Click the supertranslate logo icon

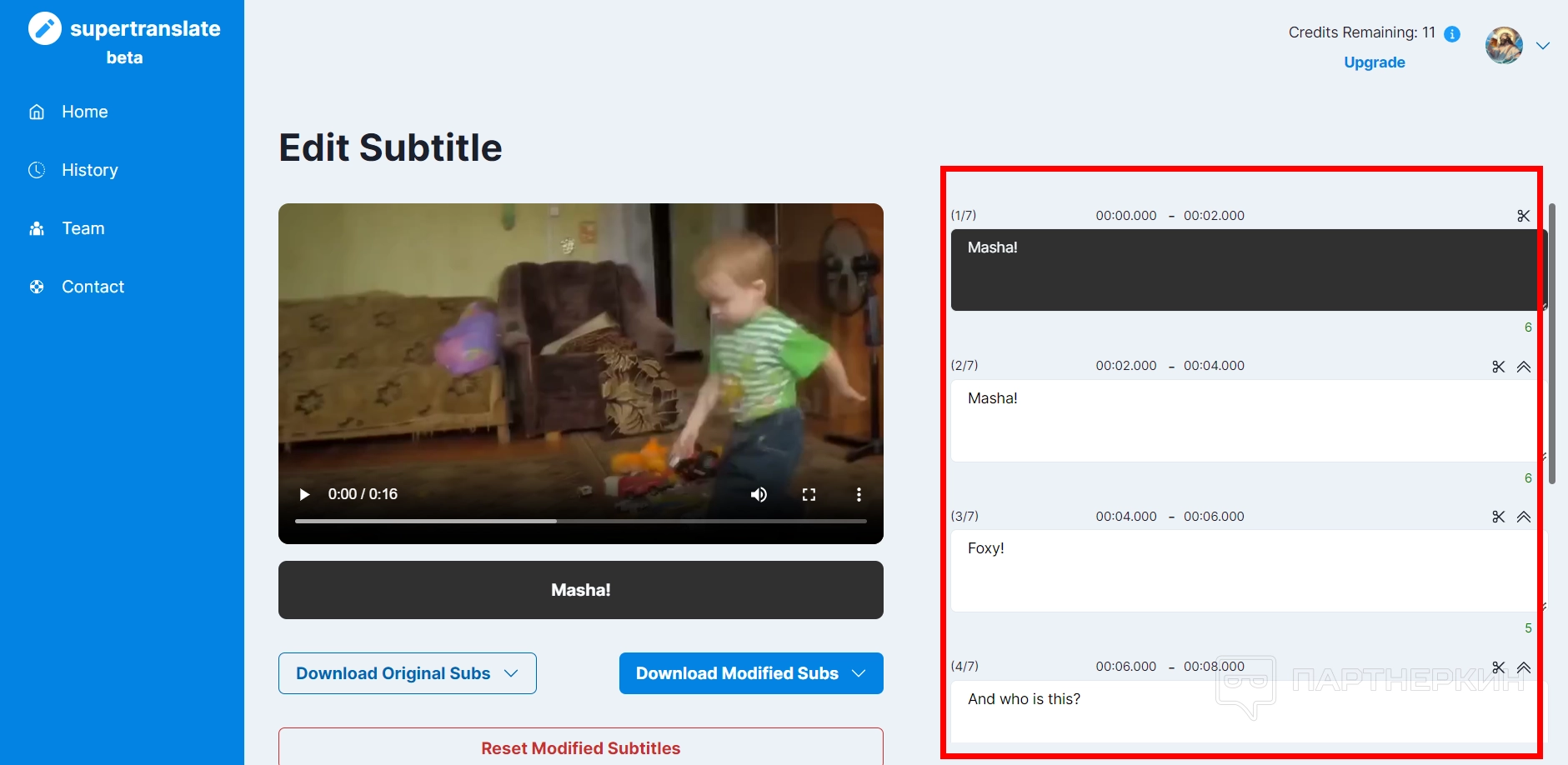coord(45,28)
